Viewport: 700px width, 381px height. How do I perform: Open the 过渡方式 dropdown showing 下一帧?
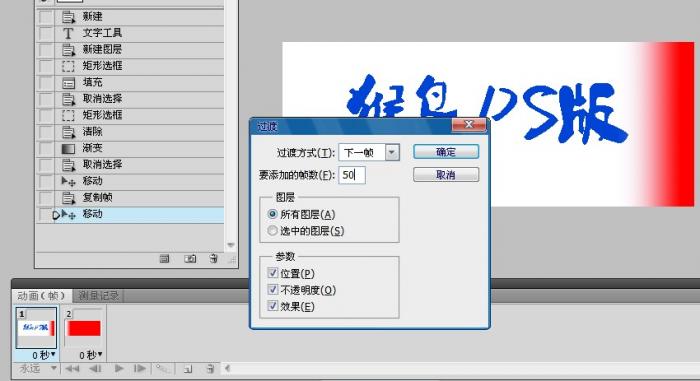tap(392, 152)
